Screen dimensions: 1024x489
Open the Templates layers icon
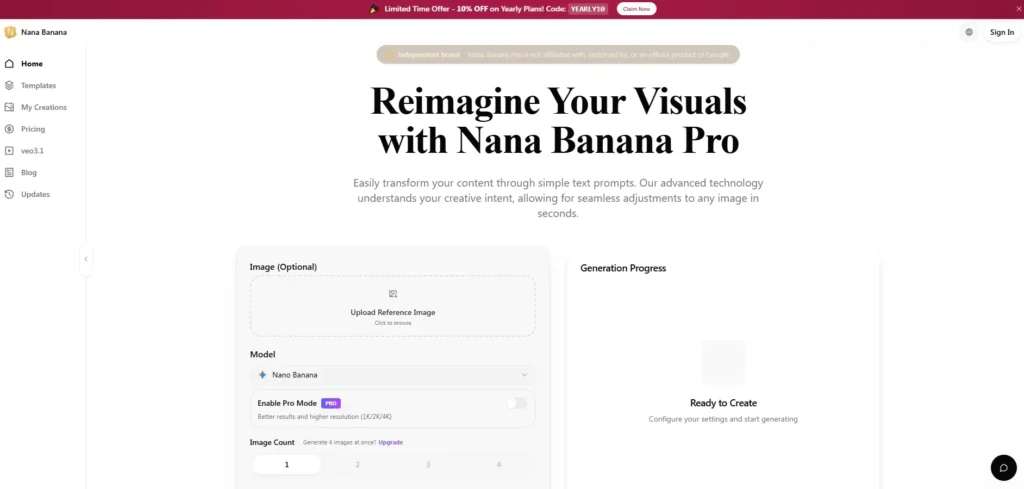(9, 86)
